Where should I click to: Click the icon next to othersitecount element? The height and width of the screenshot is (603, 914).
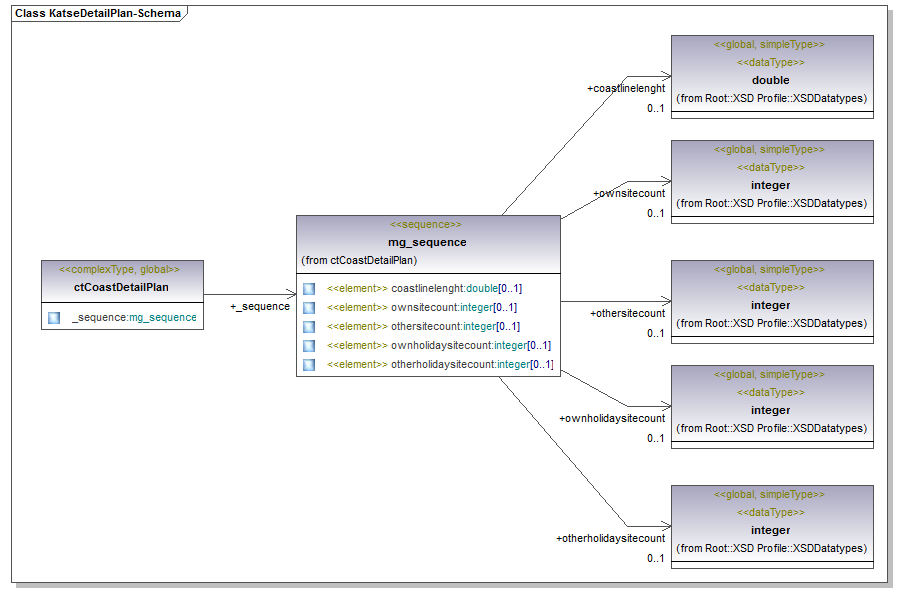[x=309, y=327]
